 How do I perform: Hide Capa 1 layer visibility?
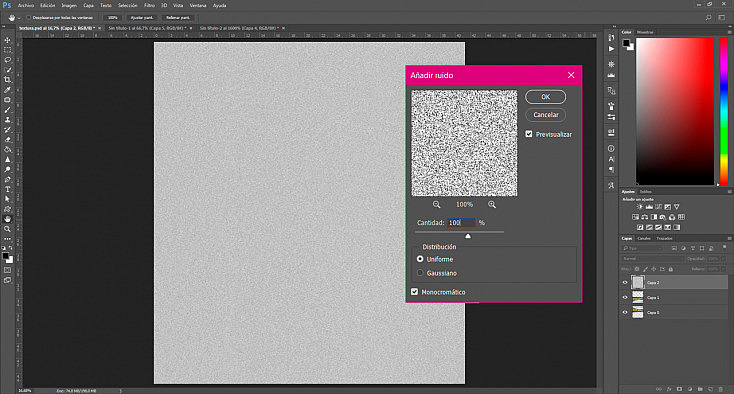pos(625,298)
